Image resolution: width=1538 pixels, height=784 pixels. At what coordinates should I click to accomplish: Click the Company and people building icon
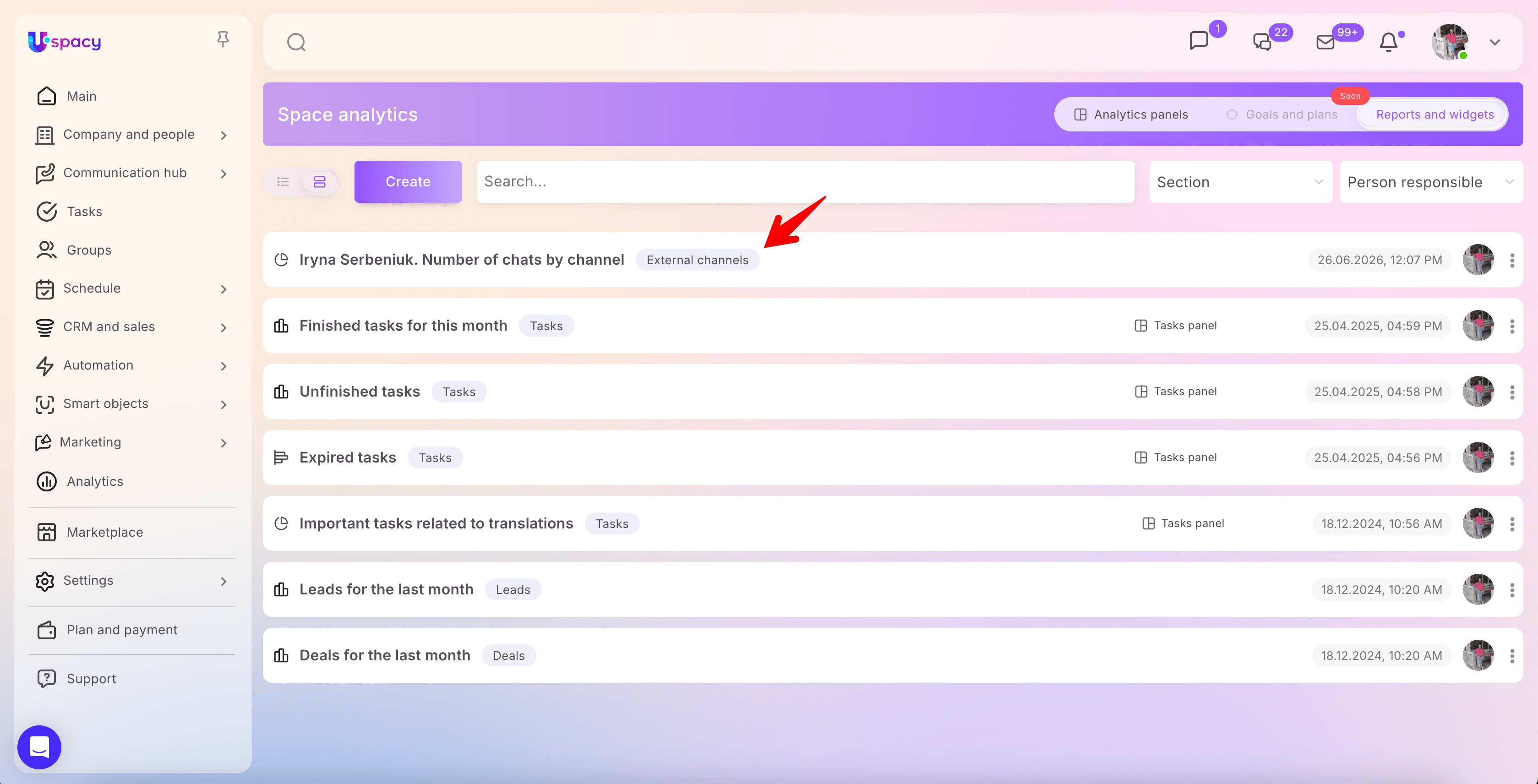45,136
